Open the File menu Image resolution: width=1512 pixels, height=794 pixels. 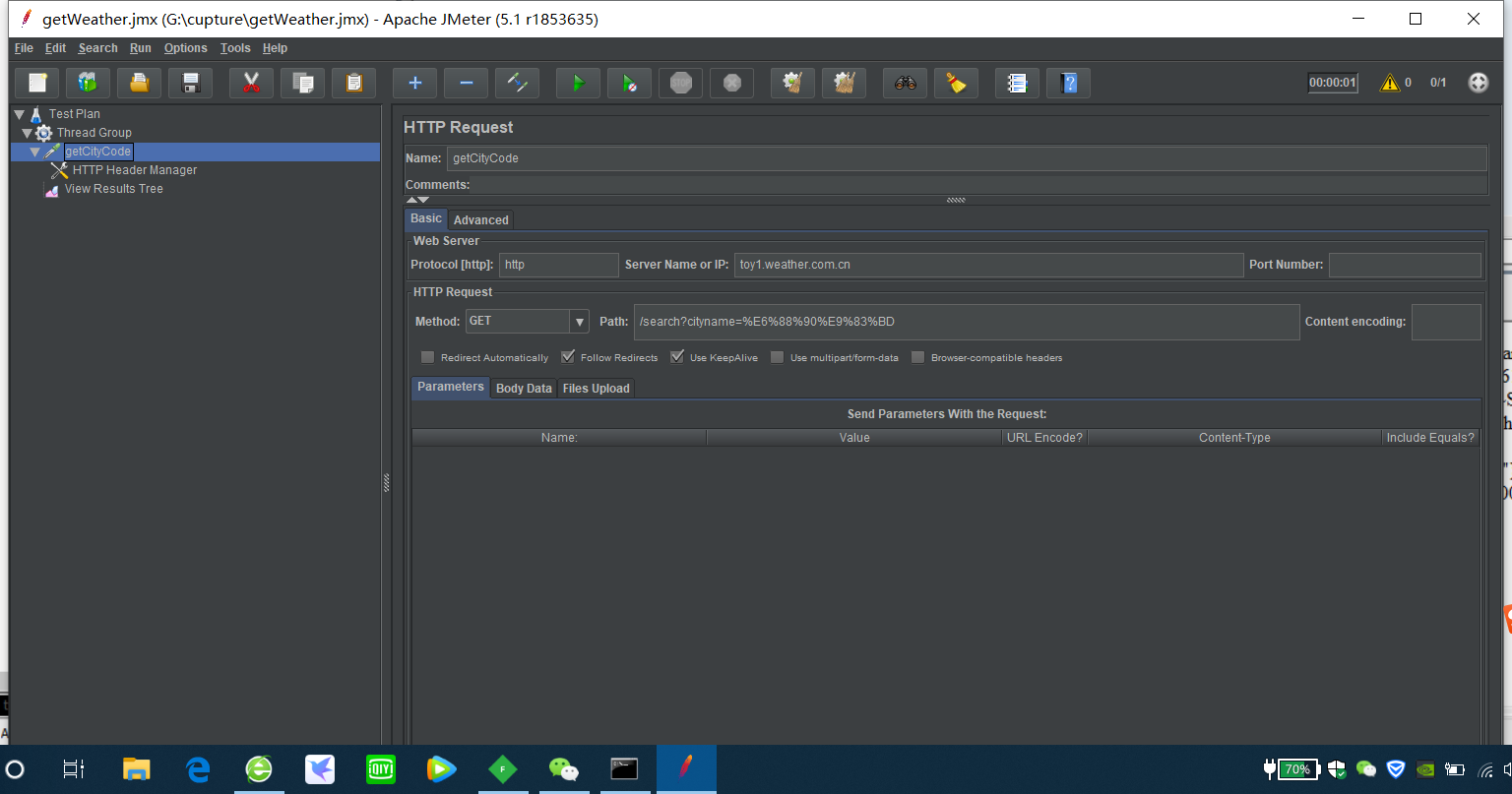(24, 48)
